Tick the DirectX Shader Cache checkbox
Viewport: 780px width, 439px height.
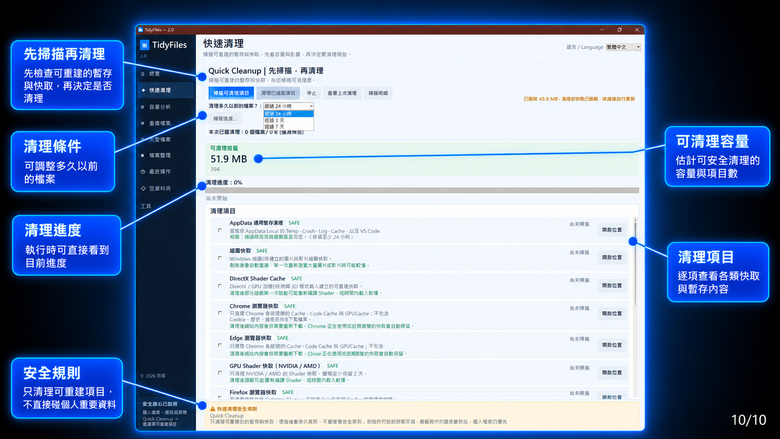point(220,286)
